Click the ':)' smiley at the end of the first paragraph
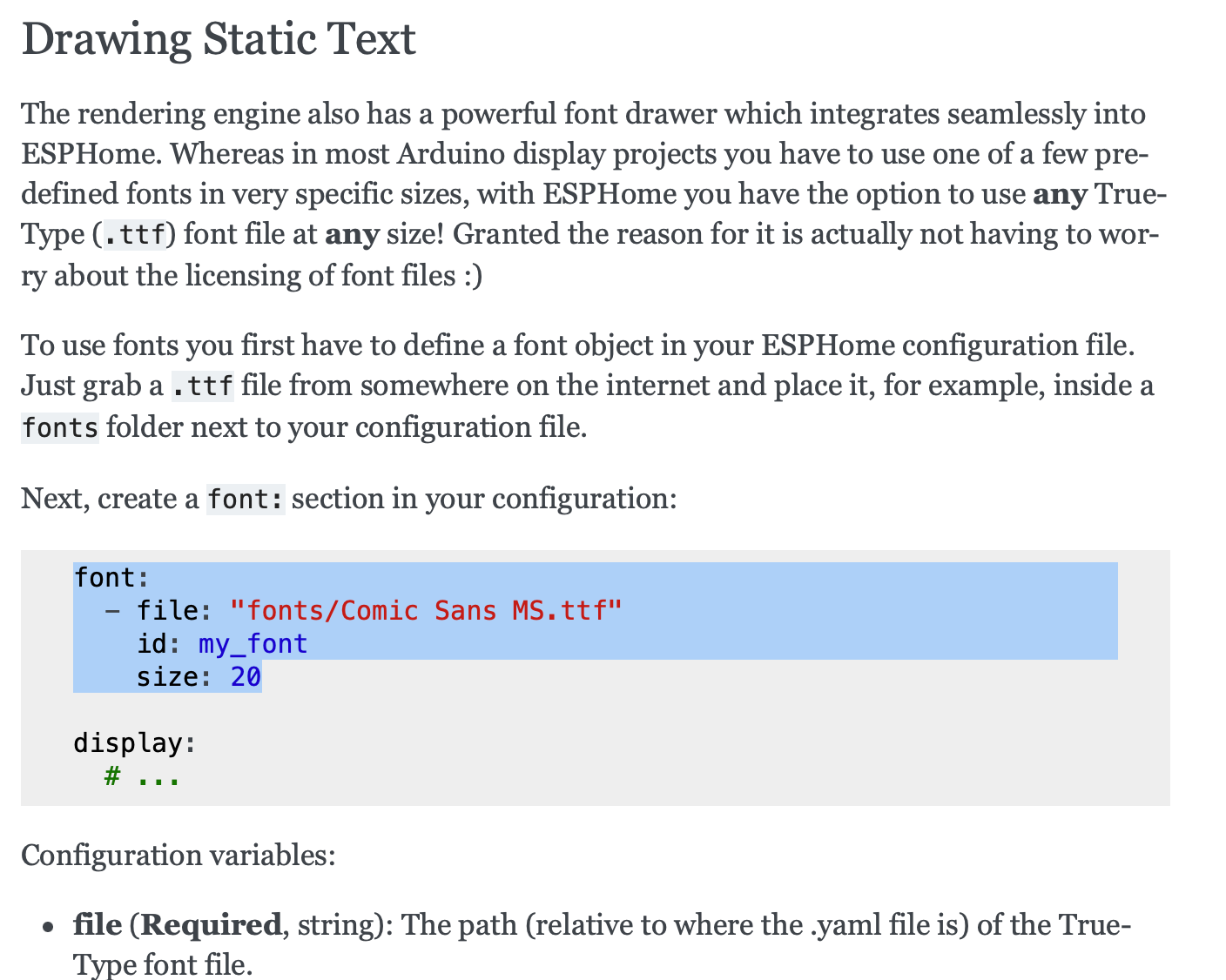 click(473, 276)
